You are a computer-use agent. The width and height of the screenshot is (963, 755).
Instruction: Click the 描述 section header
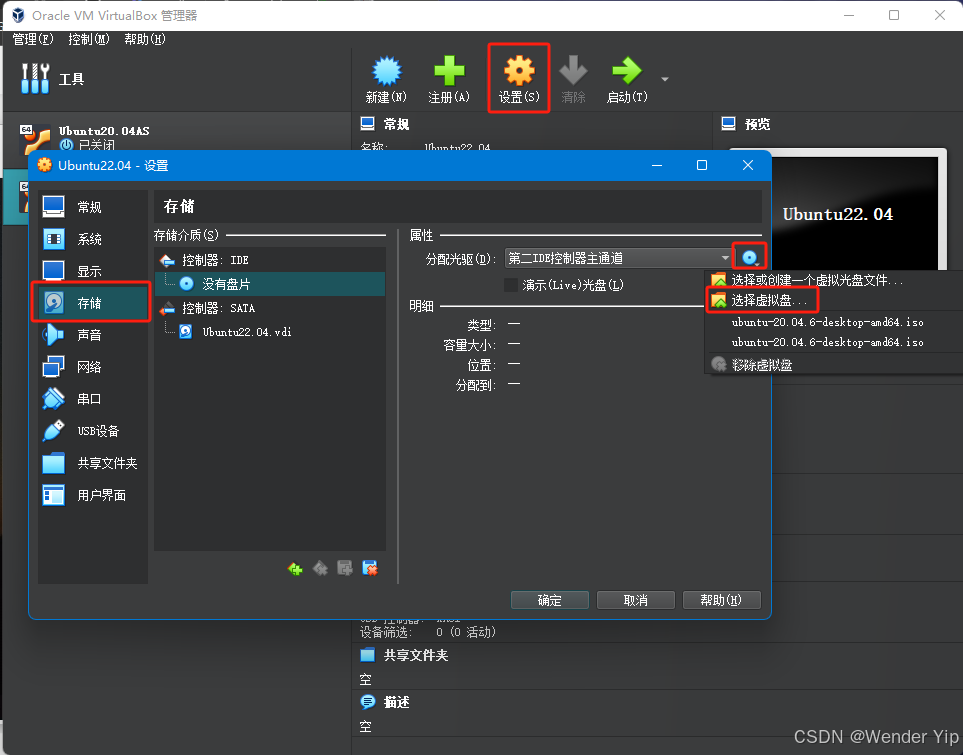[386, 702]
